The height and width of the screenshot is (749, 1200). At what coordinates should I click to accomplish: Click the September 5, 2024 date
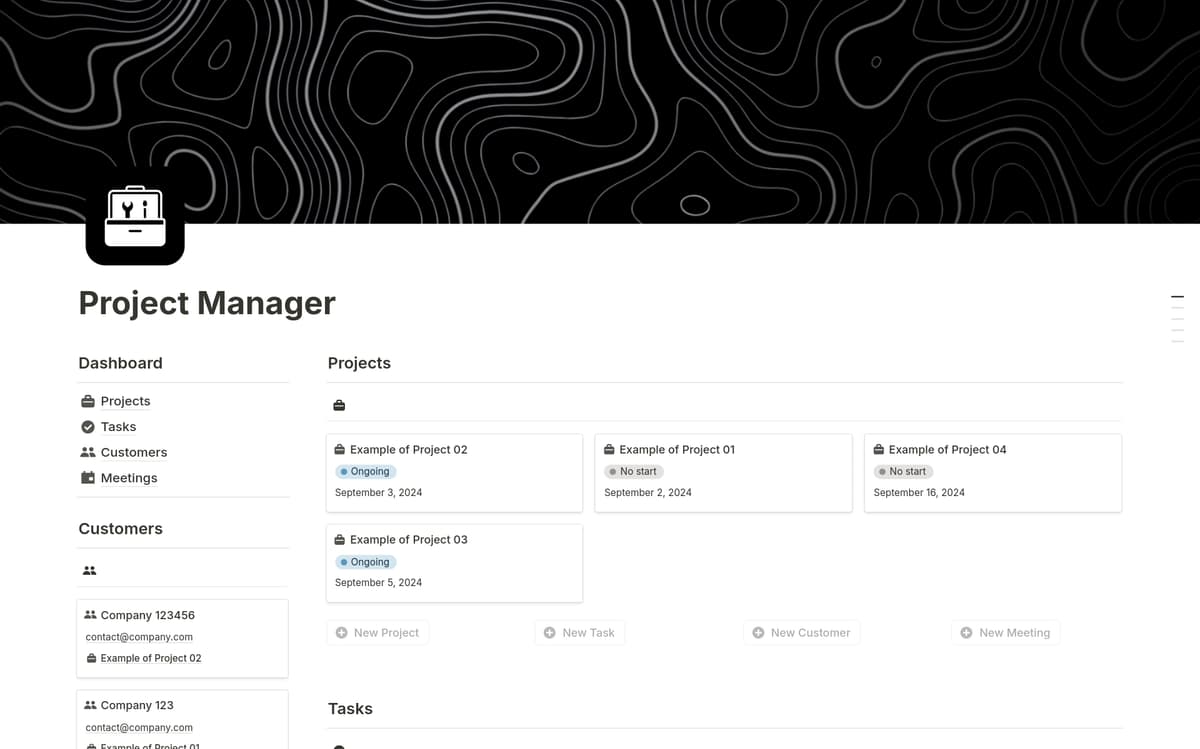pos(378,583)
